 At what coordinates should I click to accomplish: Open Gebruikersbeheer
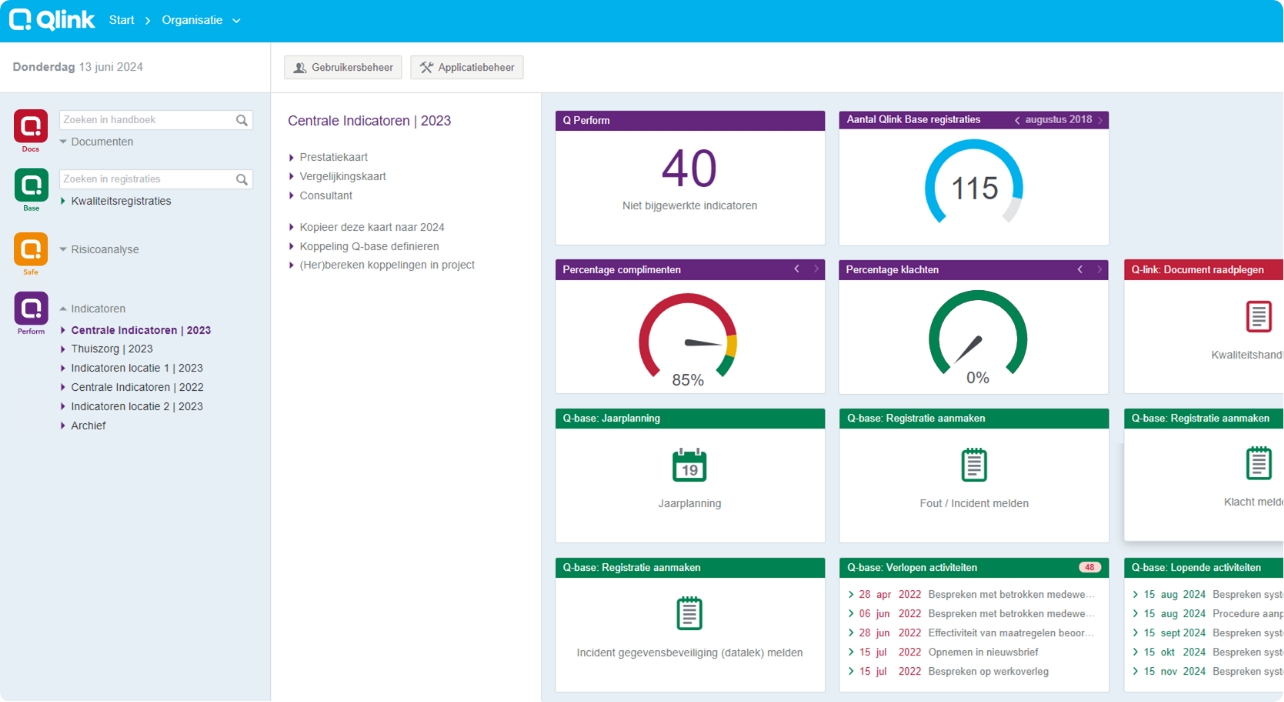pos(343,67)
